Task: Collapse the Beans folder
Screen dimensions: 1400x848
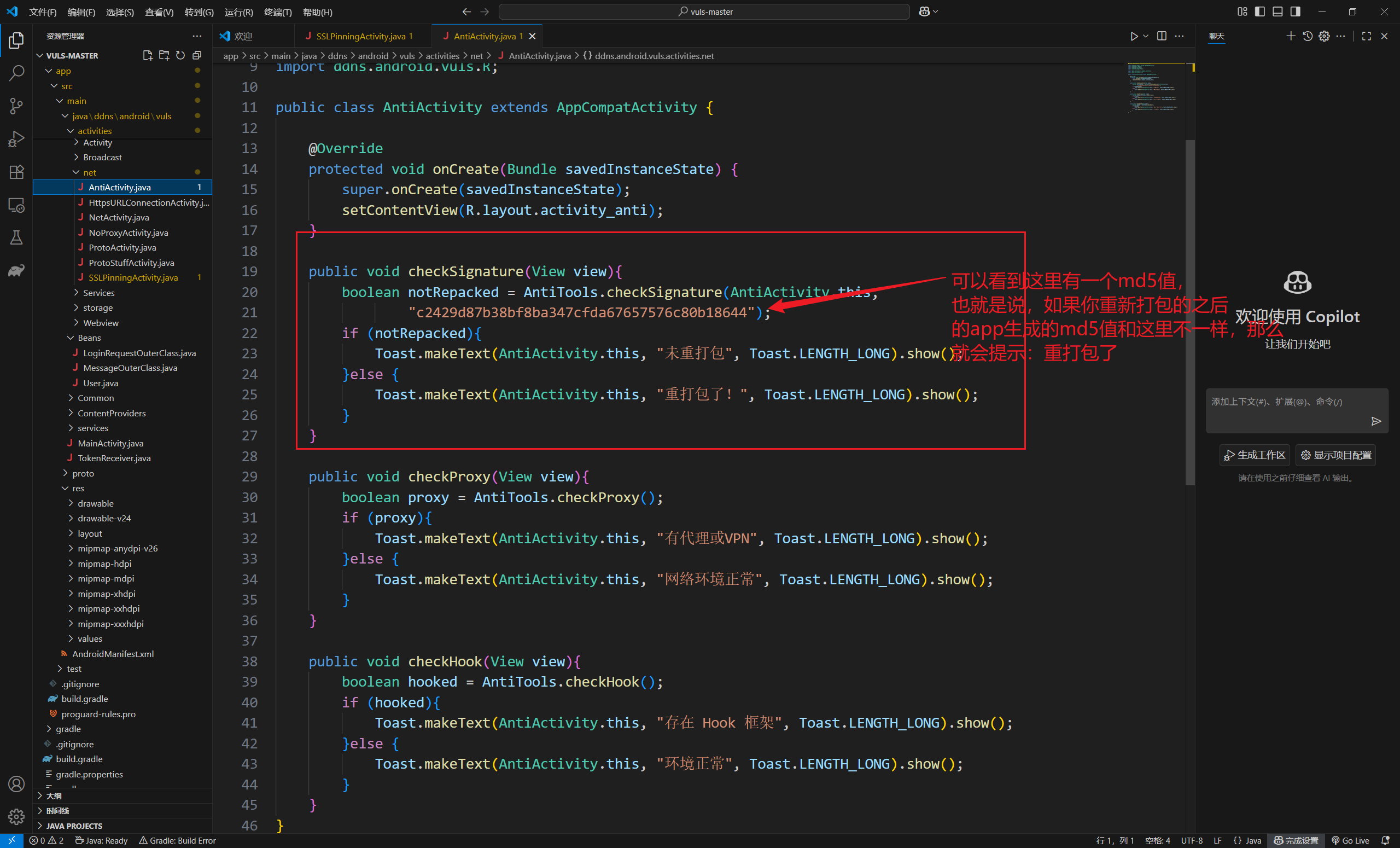Action: (89, 338)
